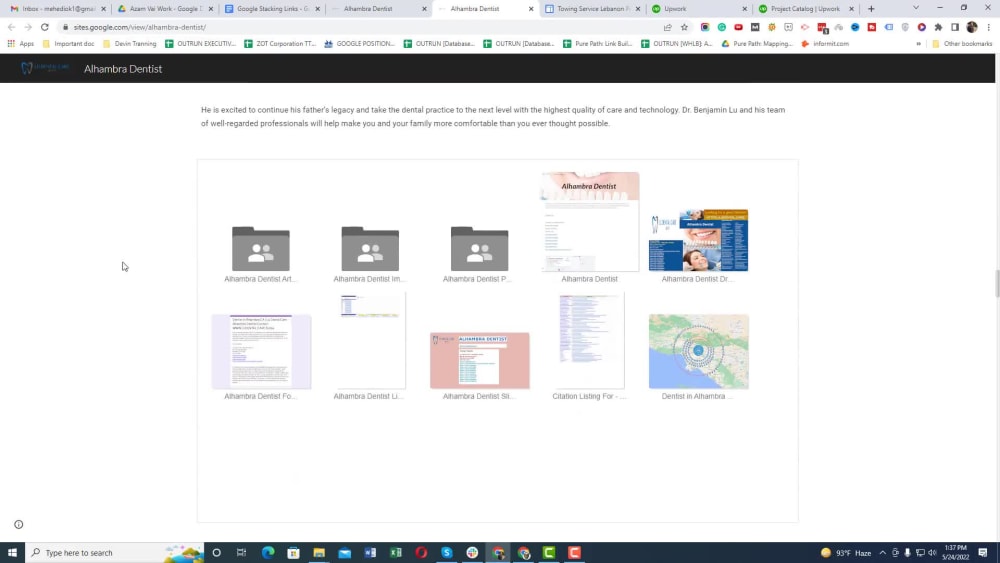Bookmark this page with the star icon
Image resolution: width=1000 pixels, height=563 pixels.
click(684, 27)
